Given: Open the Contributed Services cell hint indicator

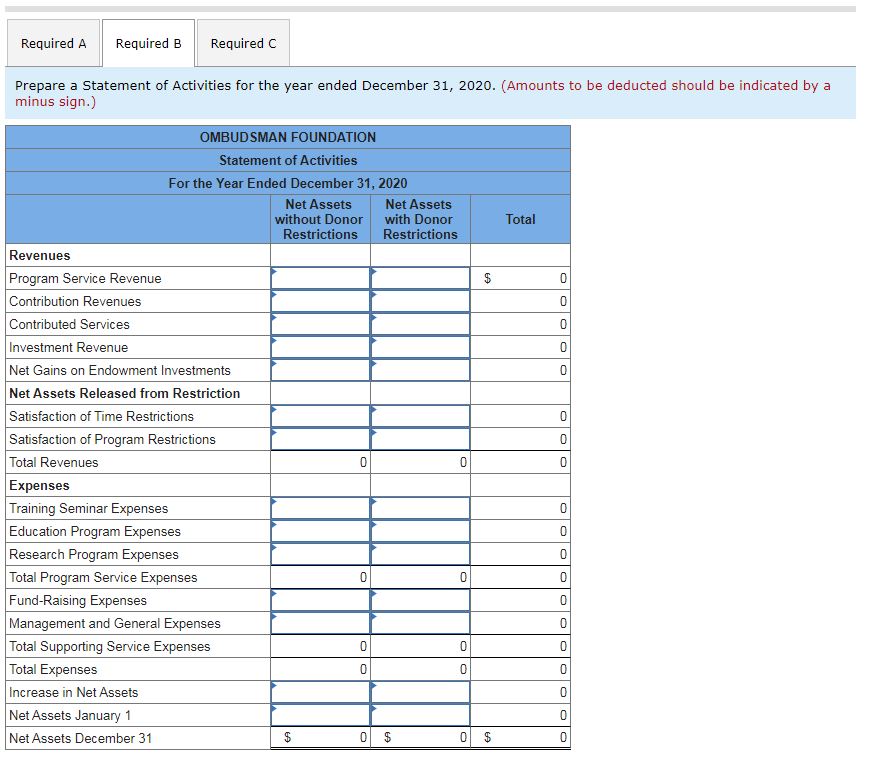Looking at the screenshot, I should coord(273,318).
